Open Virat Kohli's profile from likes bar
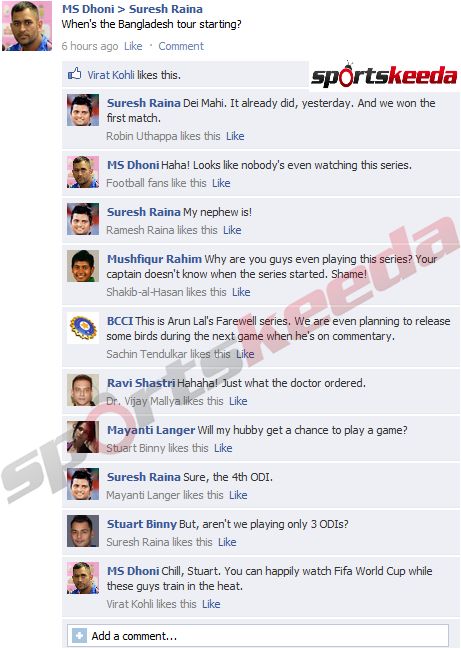461x649 pixels. click(x=110, y=75)
